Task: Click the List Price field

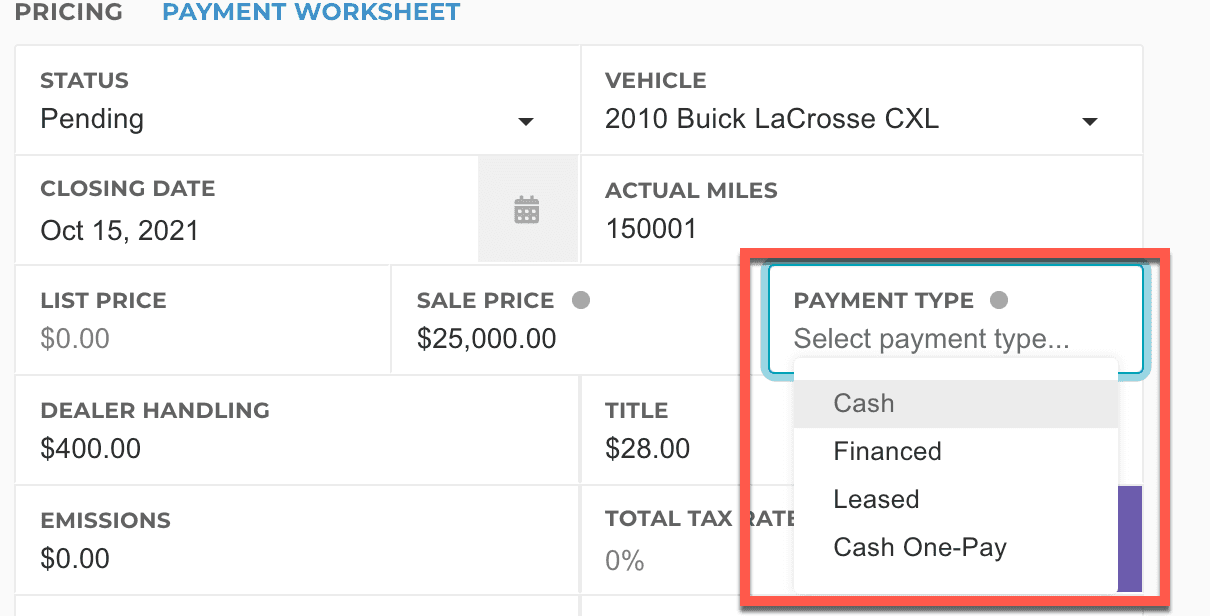Action: point(76,338)
